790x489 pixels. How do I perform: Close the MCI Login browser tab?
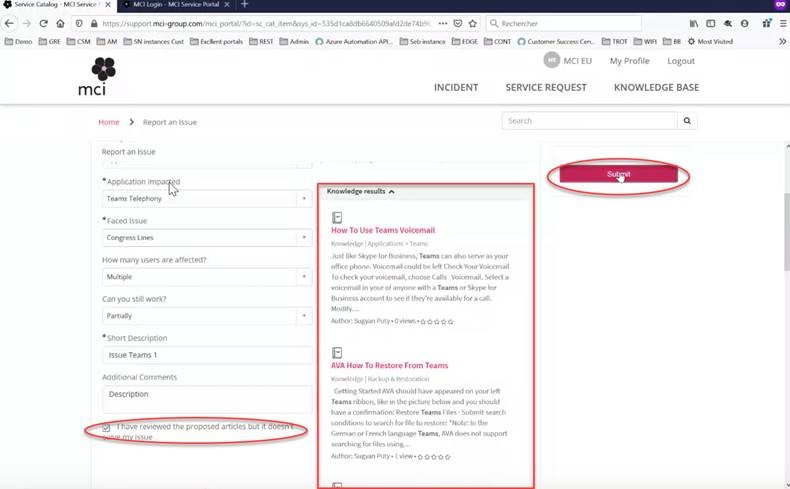click(x=227, y=5)
